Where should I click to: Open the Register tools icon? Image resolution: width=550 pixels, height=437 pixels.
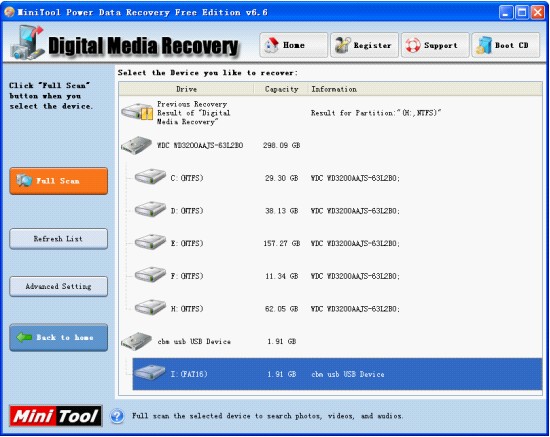tap(342, 45)
